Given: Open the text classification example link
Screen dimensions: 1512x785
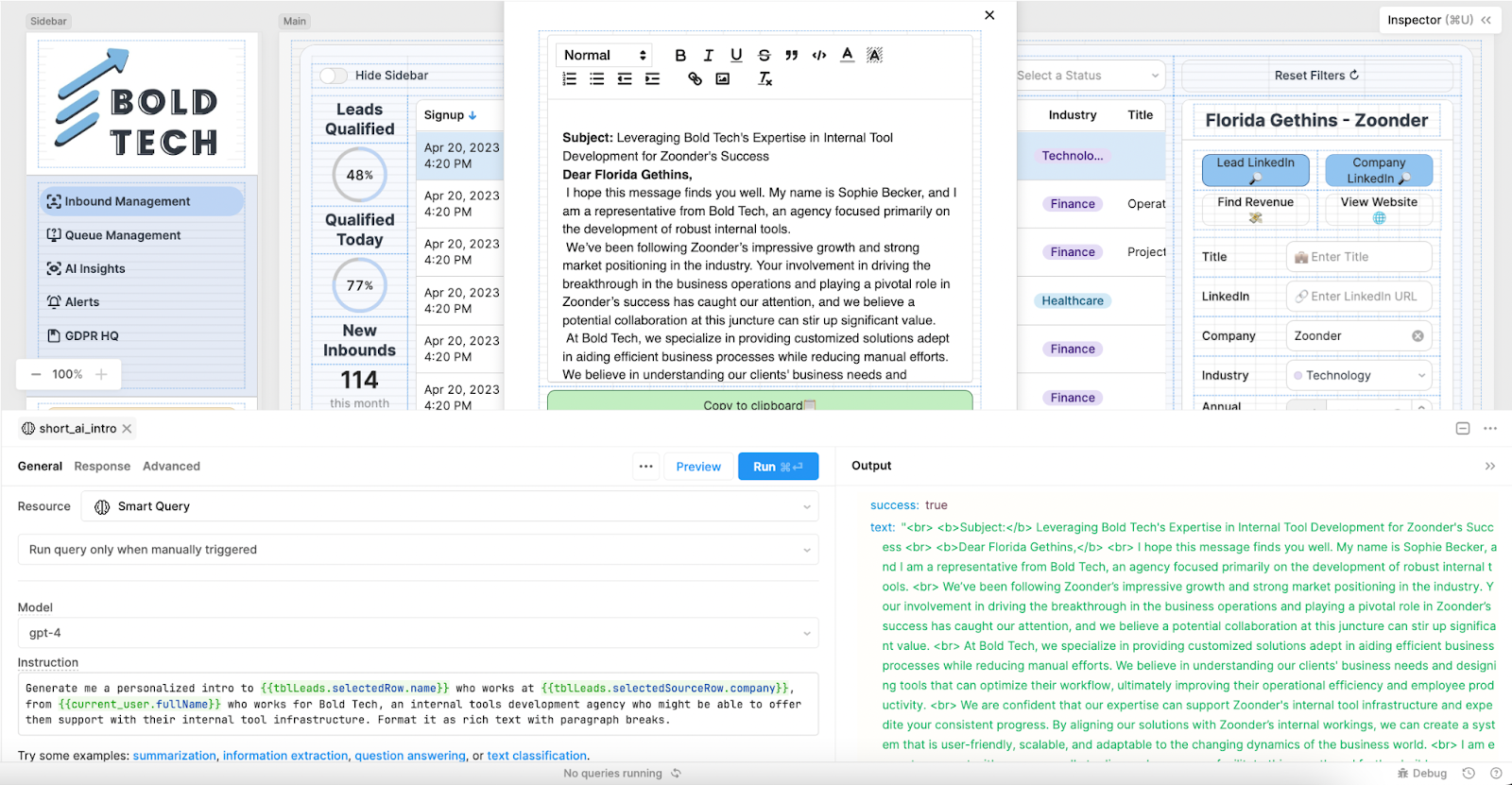Looking at the screenshot, I should click(x=537, y=756).
